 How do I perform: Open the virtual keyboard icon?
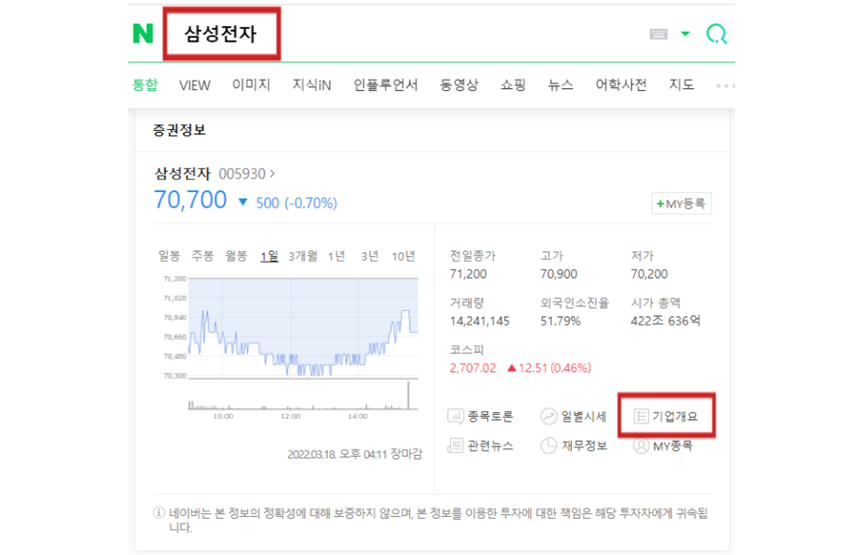tap(658, 34)
